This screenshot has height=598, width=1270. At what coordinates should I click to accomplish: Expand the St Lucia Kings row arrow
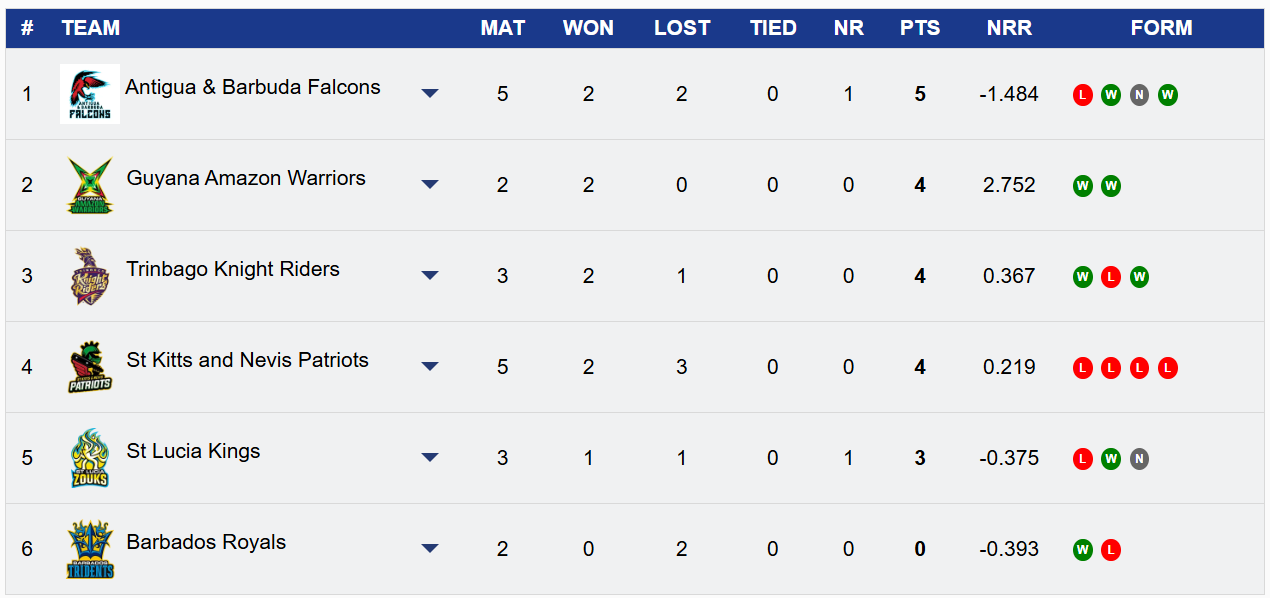(x=430, y=457)
